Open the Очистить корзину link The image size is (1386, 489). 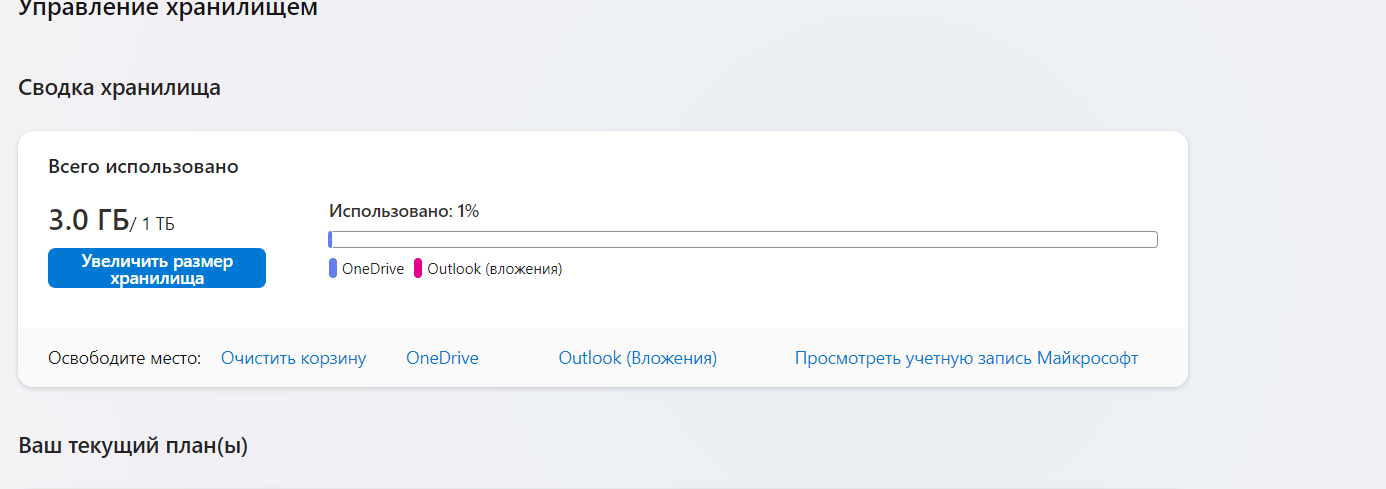(x=293, y=358)
